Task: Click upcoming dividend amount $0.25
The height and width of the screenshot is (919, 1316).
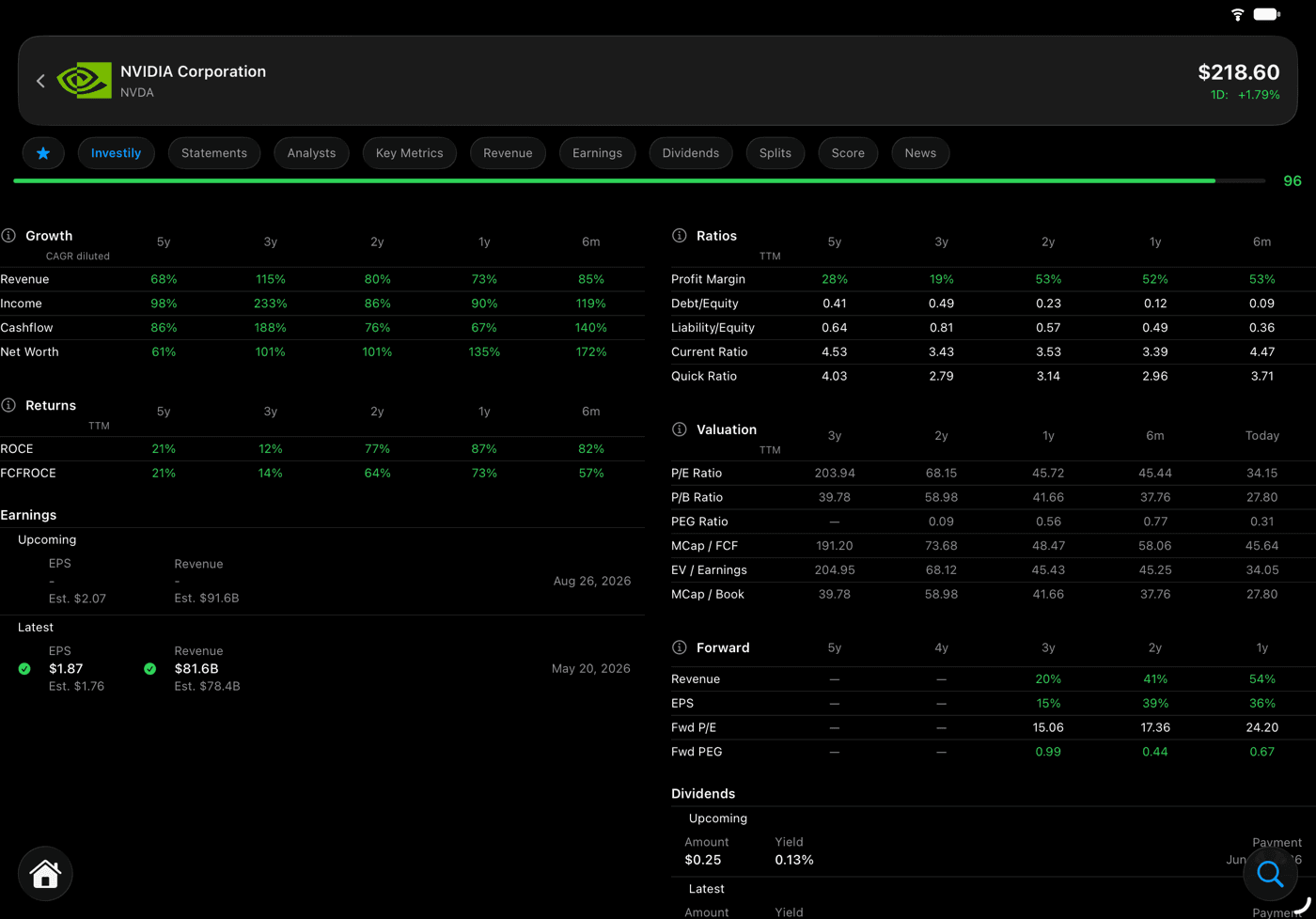Action: pos(703,860)
